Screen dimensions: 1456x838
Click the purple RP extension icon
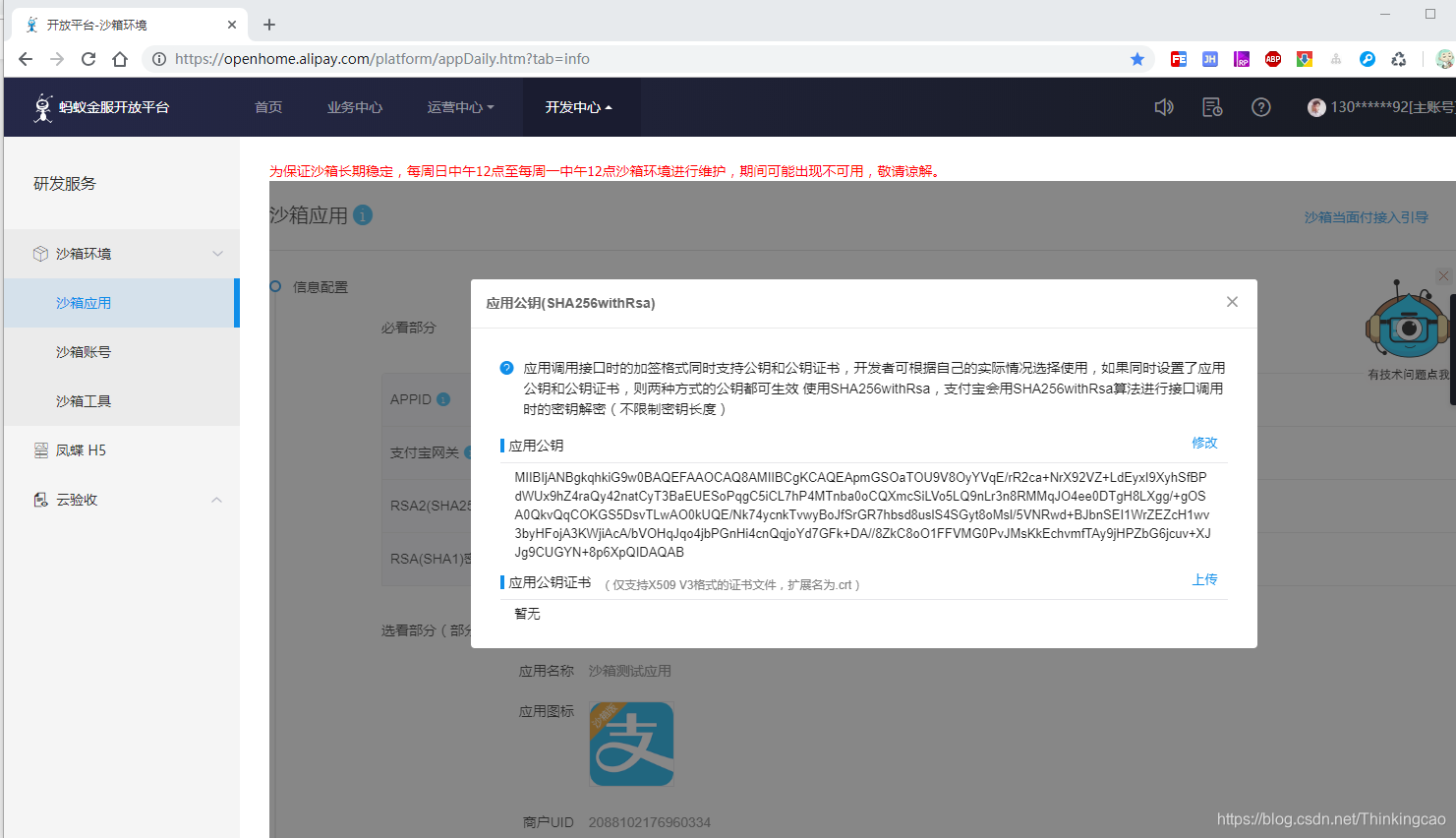click(1242, 59)
